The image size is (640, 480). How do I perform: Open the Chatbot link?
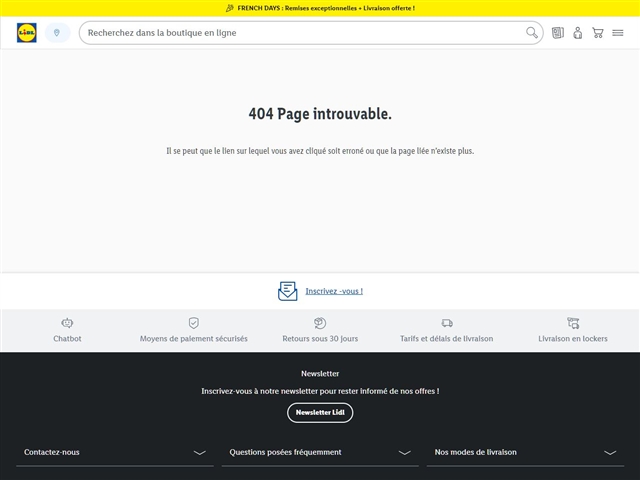(67, 338)
